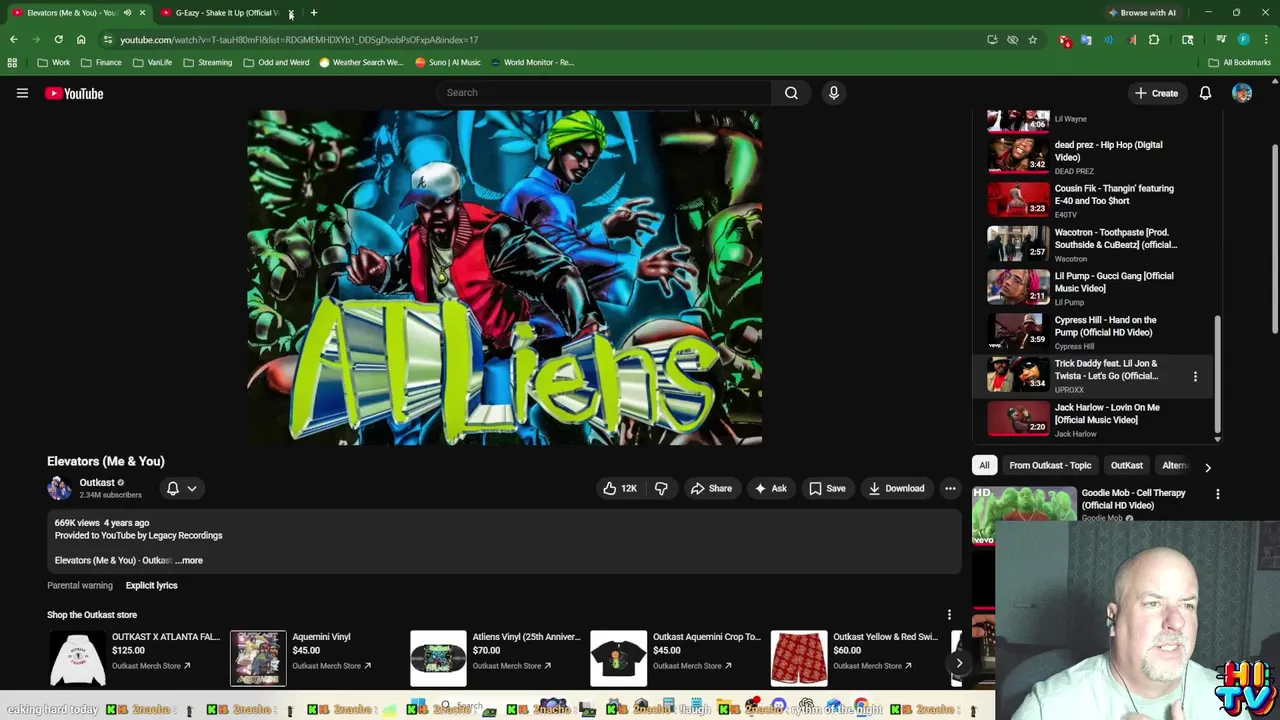This screenshot has height=720, width=1280.
Task: Show more Outkast store products arrow
Action: tap(959, 662)
